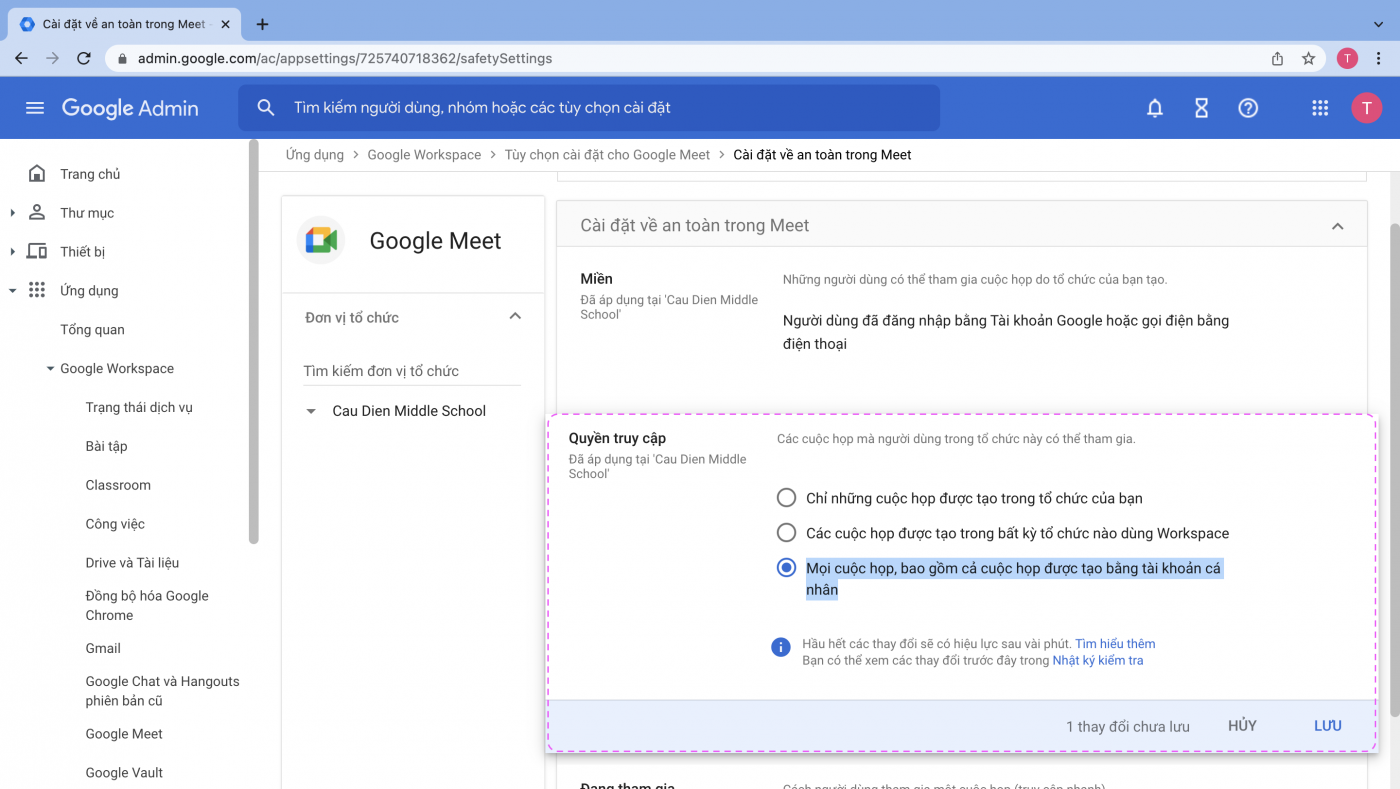The width and height of the screenshot is (1400, 789).
Task: Expand Thư mục in the sidebar
Action: click(x=12, y=213)
